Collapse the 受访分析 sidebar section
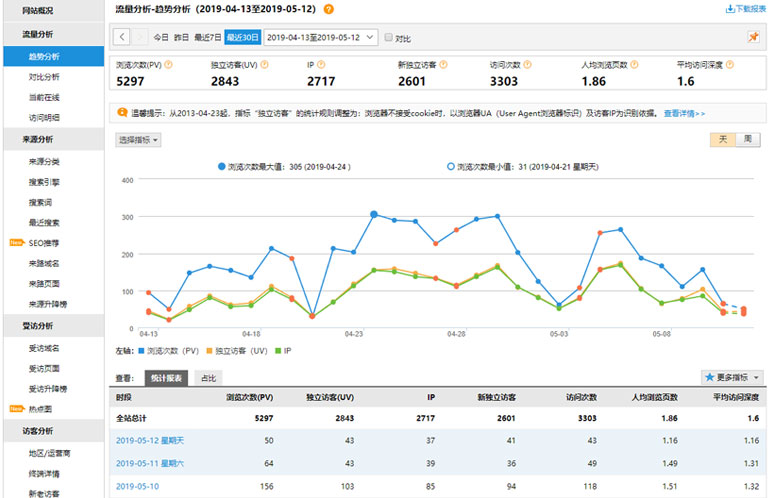This screenshot has height=498, width=772. point(54,326)
